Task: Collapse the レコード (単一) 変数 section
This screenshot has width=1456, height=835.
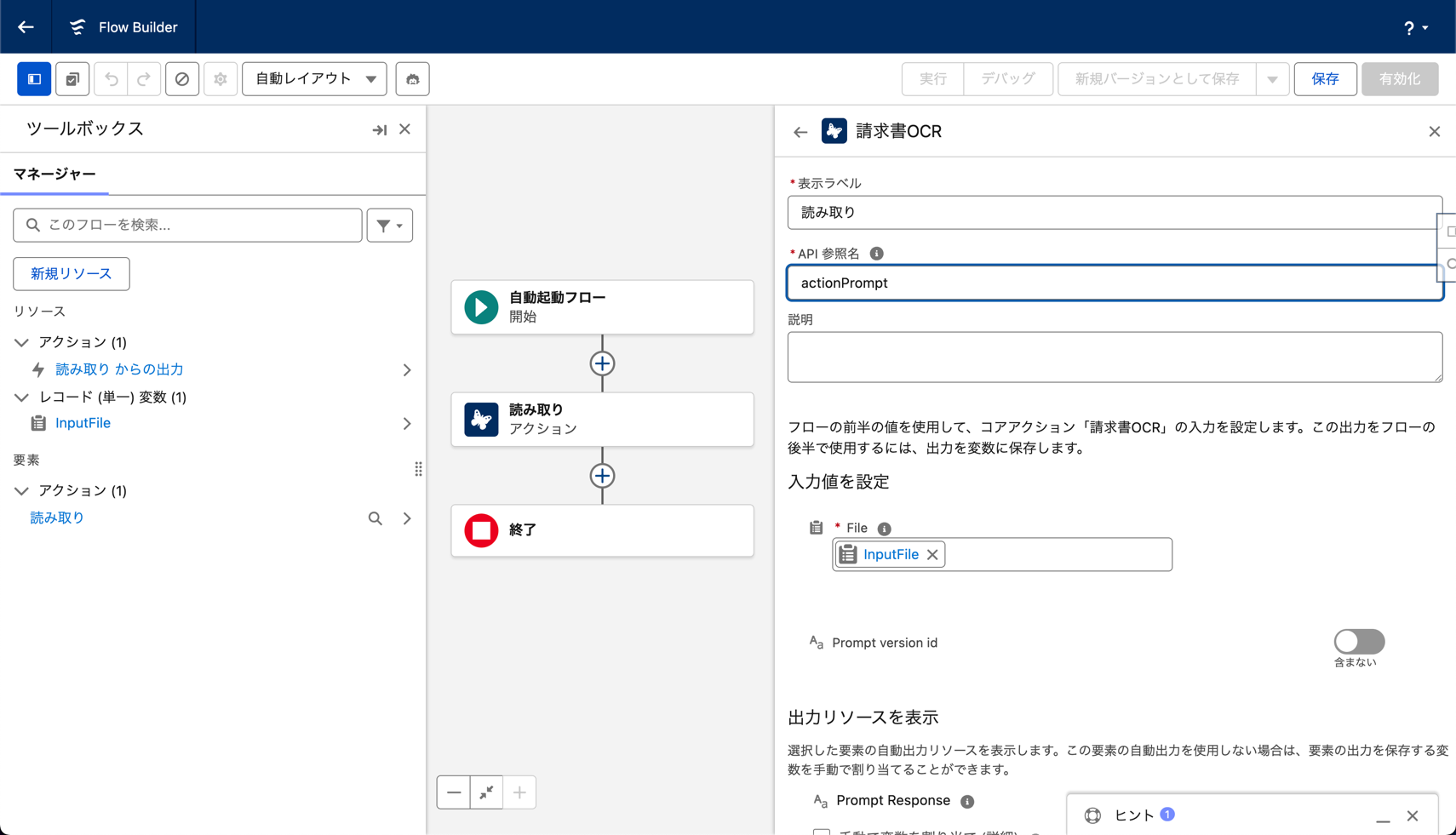Action: [x=21, y=397]
